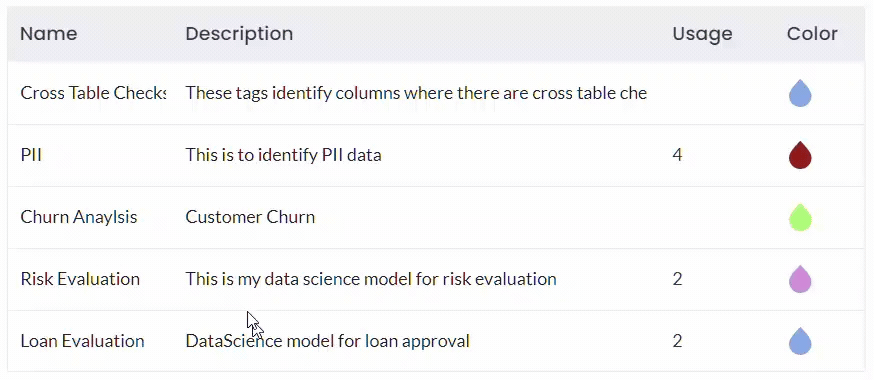Click the purple droplet for Risk Evaluation

800,279
